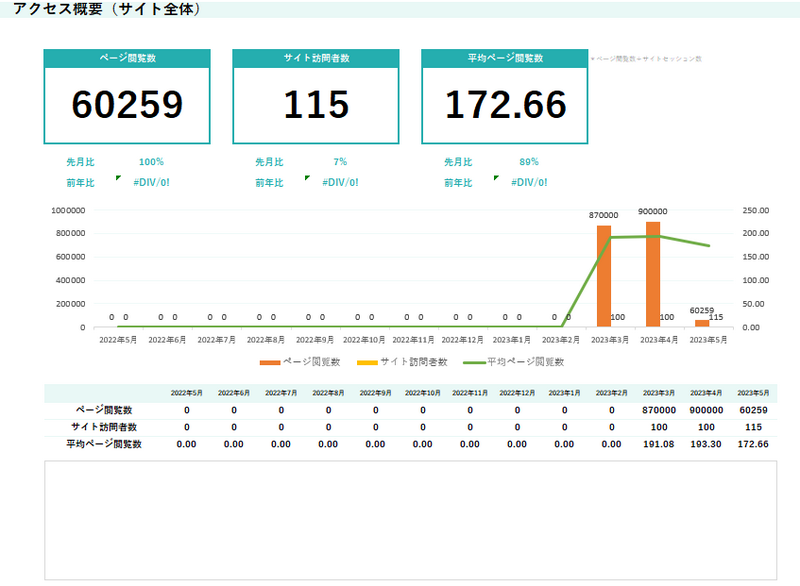The width and height of the screenshot is (800, 586).
Task: Click the 900000 cell in the data table
Action: click(705, 410)
